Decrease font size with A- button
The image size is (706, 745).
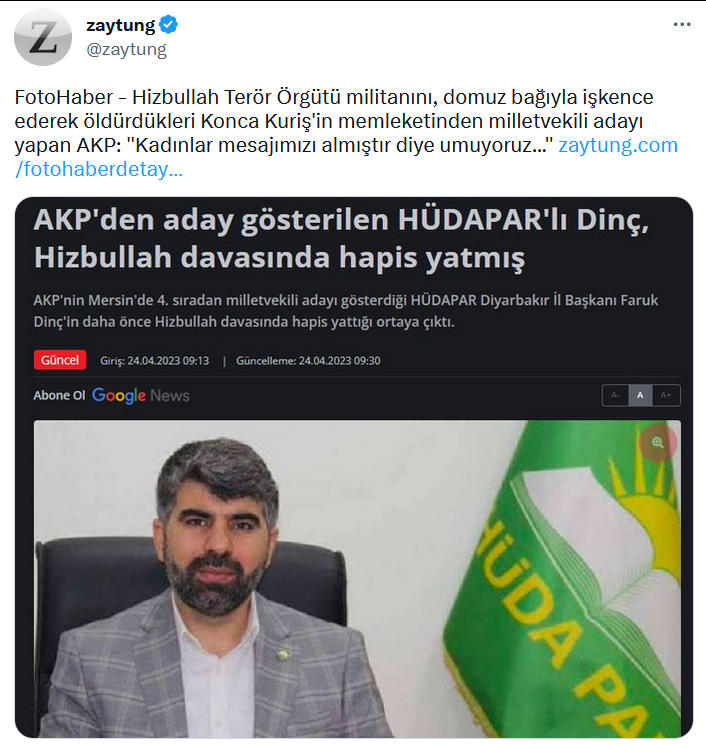[x=615, y=395]
